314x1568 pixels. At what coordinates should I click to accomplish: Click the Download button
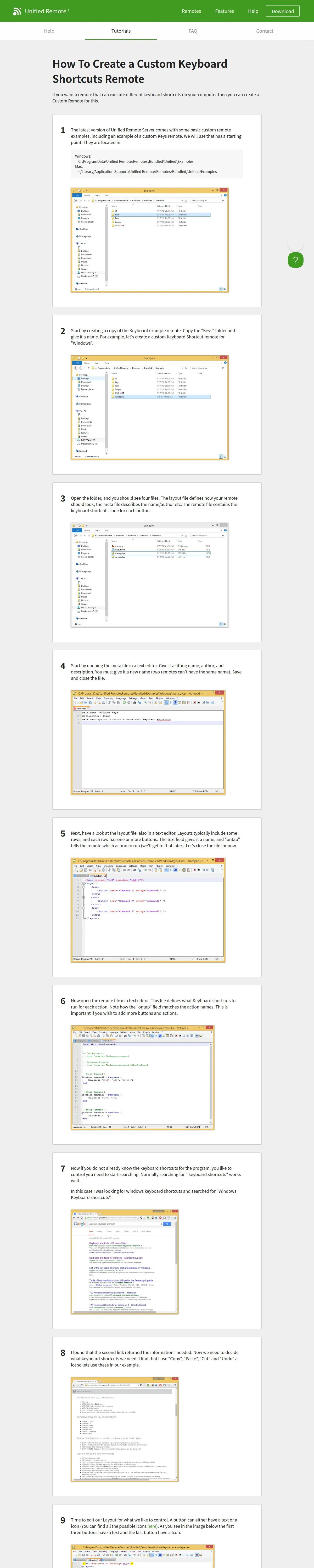tap(283, 11)
